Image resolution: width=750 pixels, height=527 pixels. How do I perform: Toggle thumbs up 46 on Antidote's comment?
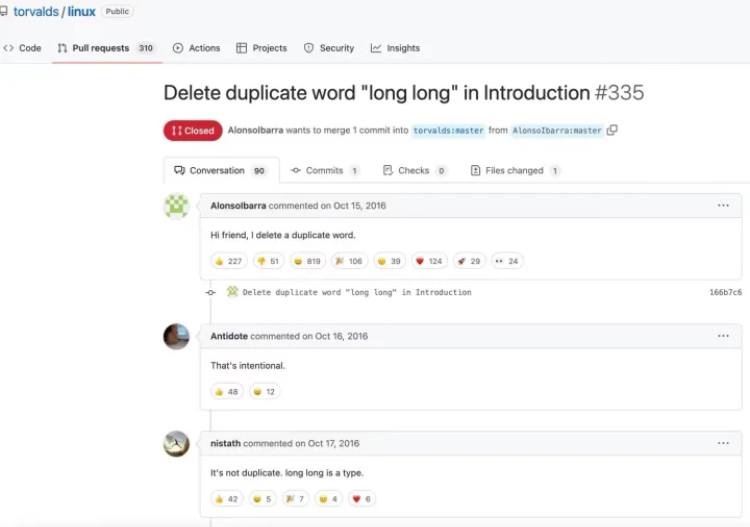click(227, 392)
